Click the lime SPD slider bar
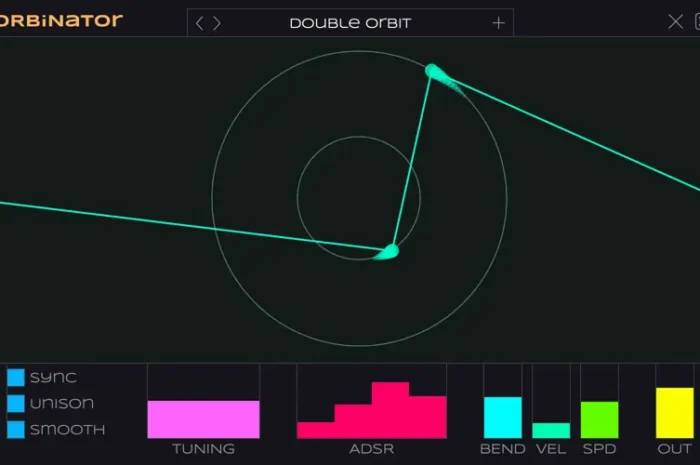 point(600,420)
